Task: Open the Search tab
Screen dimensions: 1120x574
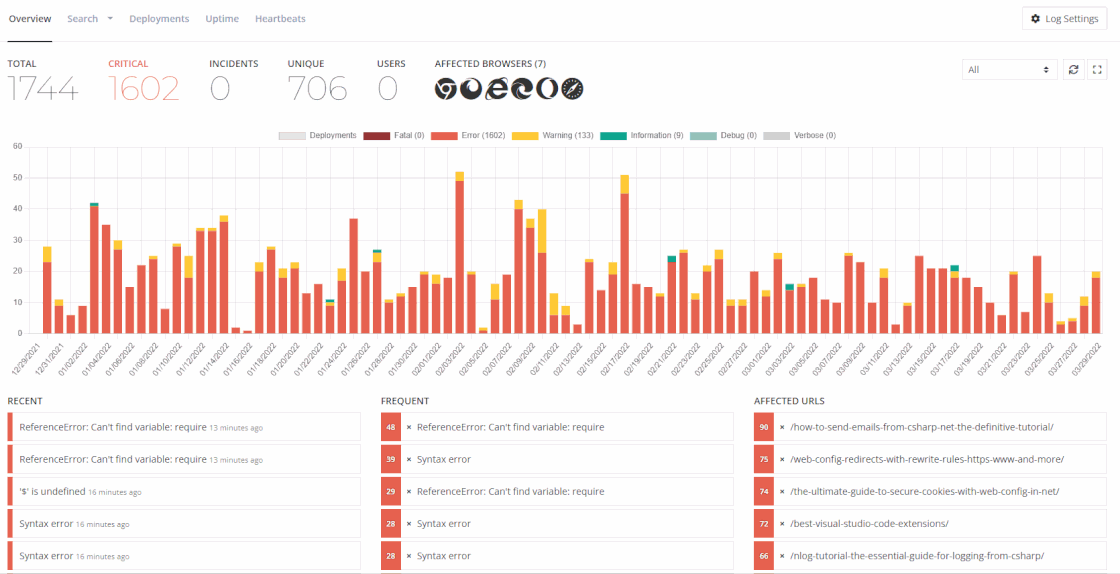Action: point(82,19)
